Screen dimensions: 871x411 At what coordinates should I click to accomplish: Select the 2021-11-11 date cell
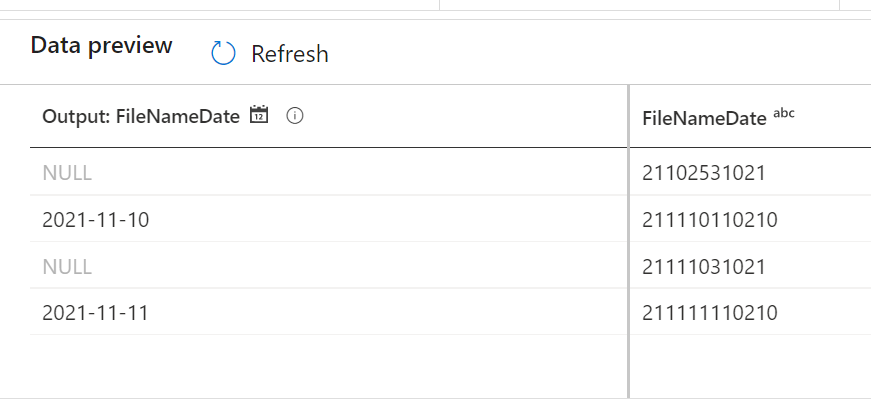click(x=328, y=313)
